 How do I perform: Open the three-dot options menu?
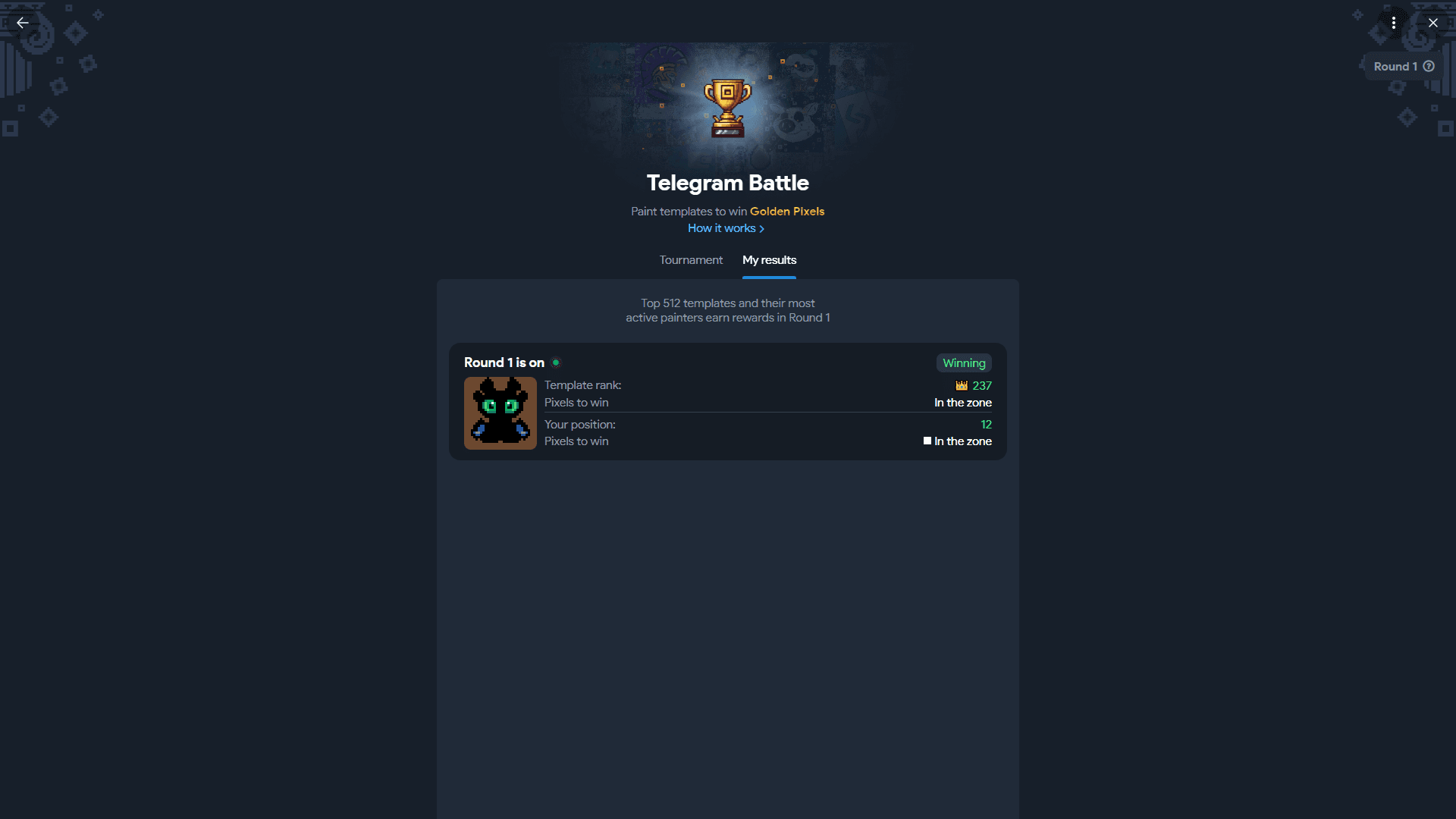click(x=1394, y=23)
